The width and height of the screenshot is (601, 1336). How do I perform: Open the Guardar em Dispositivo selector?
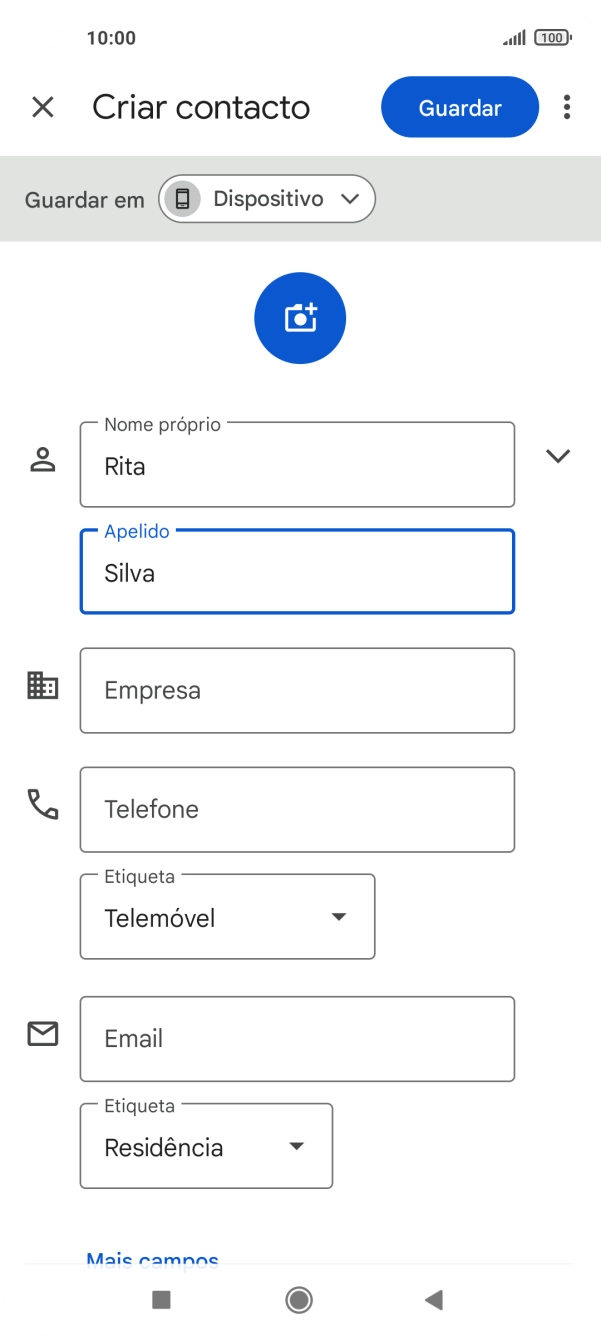pos(267,198)
